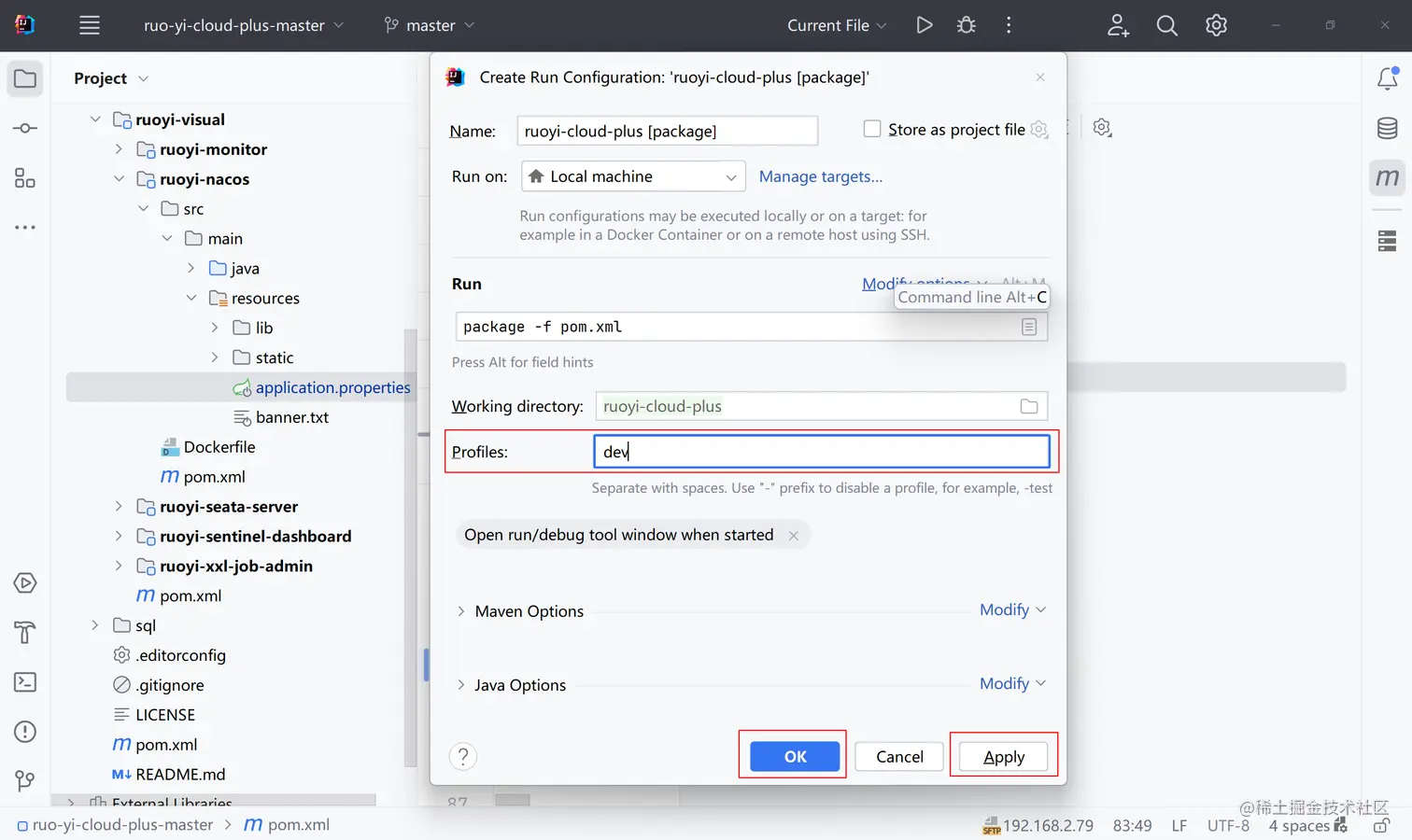This screenshot has height=840, width=1412.
Task: Open the right sidebar stacked-layers tool icon
Action: tap(1388, 241)
